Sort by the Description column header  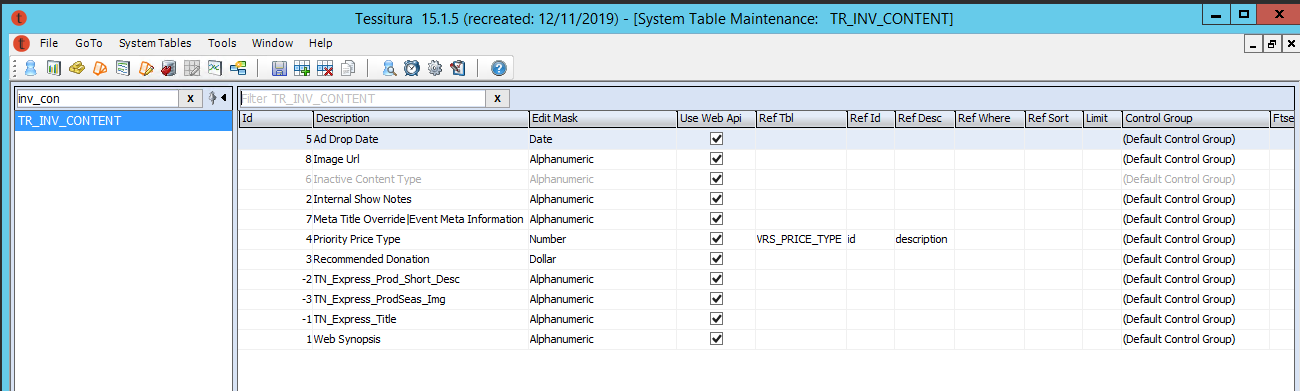[x=420, y=118]
